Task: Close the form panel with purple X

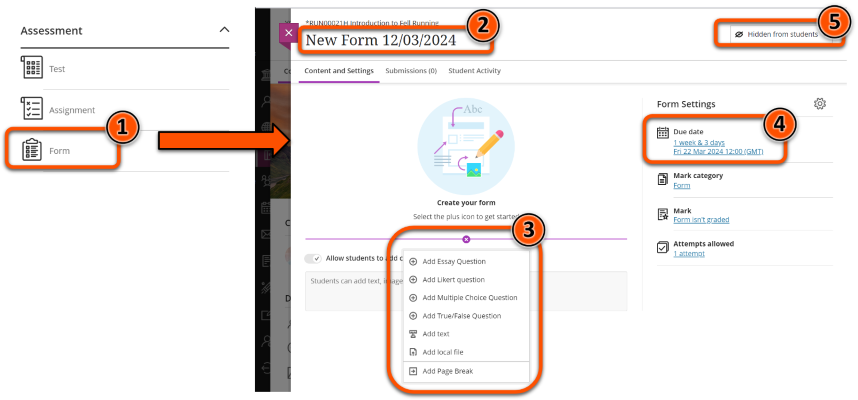Action: coord(288,33)
